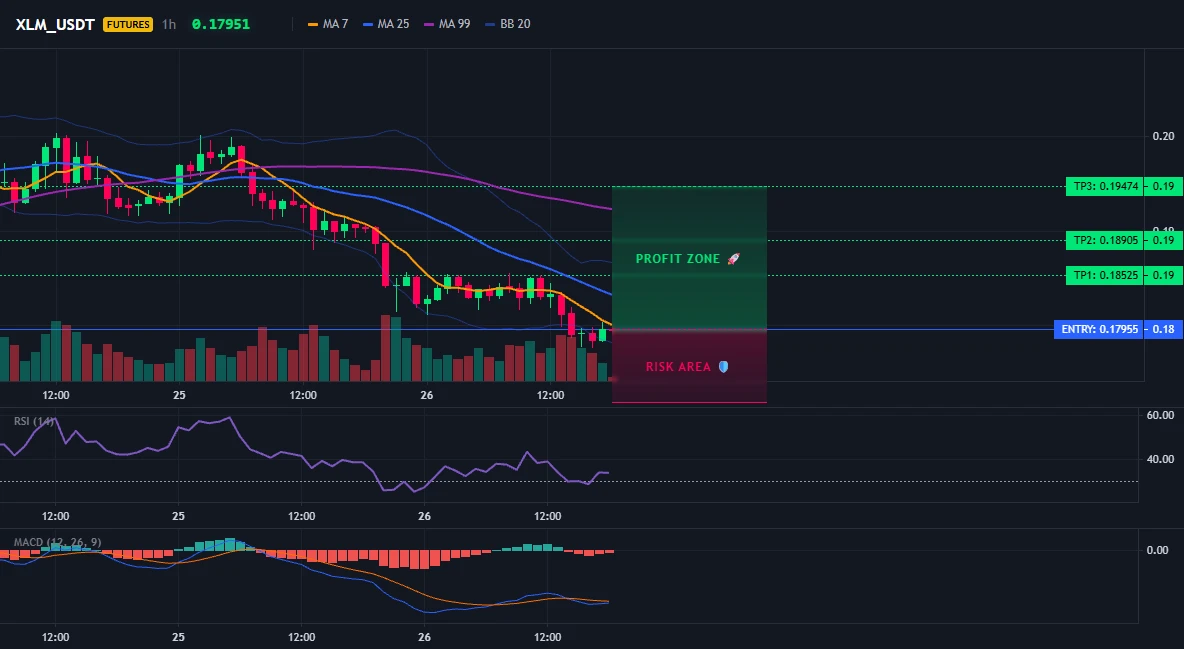Click the 0.20 price axis value

pyautogui.click(x=1163, y=137)
